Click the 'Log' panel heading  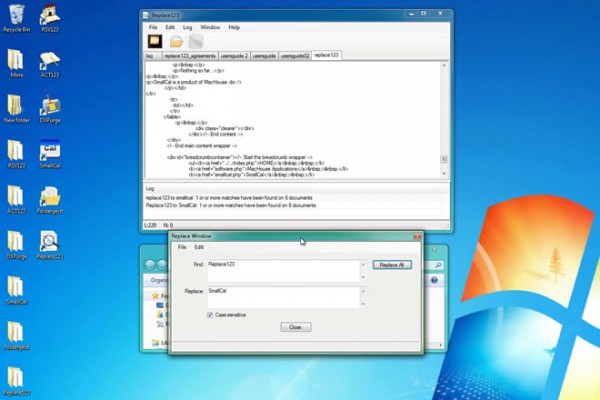[x=150, y=188]
